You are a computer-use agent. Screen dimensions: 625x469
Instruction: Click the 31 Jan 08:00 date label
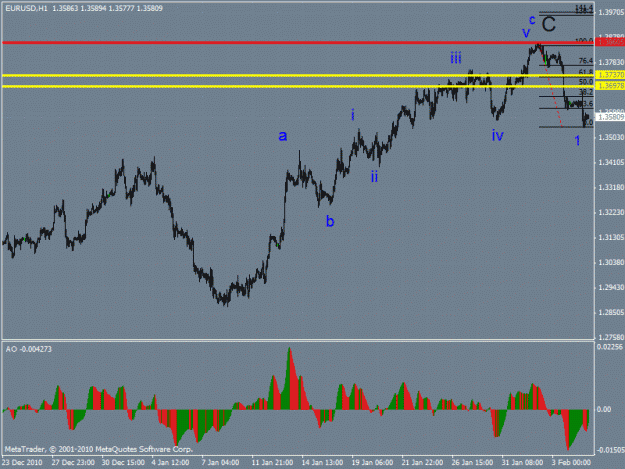[x=522, y=462]
